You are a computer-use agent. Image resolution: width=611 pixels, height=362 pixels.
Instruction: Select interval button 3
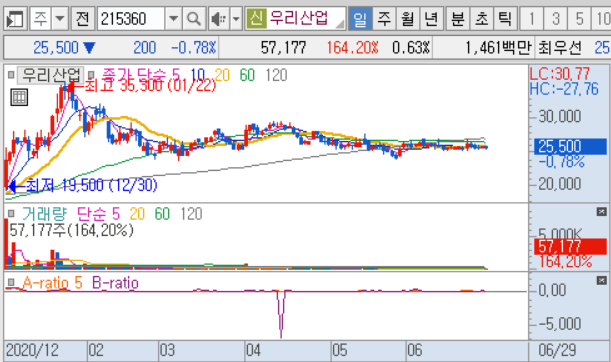point(556,18)
